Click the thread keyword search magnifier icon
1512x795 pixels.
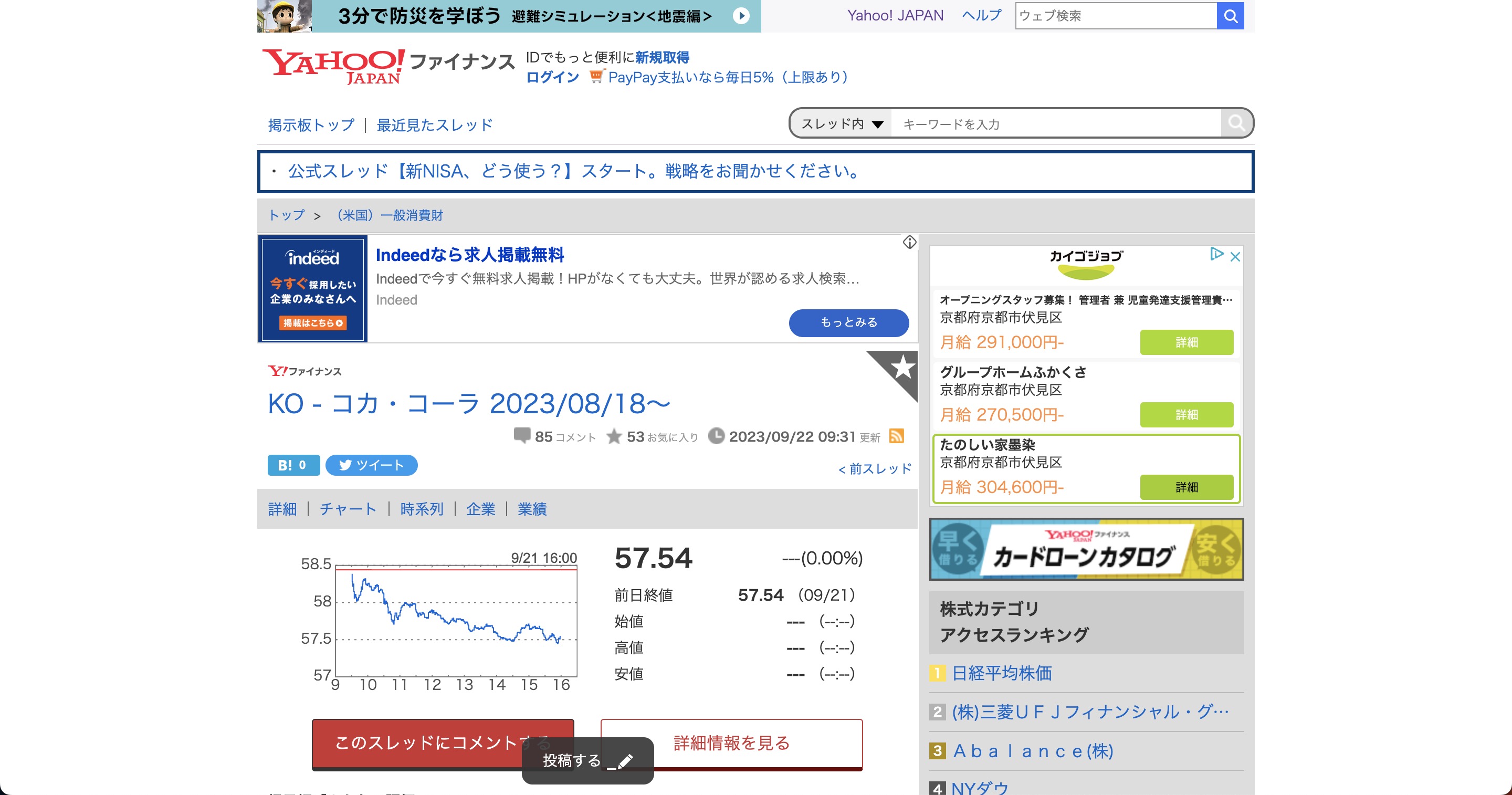1236,123
